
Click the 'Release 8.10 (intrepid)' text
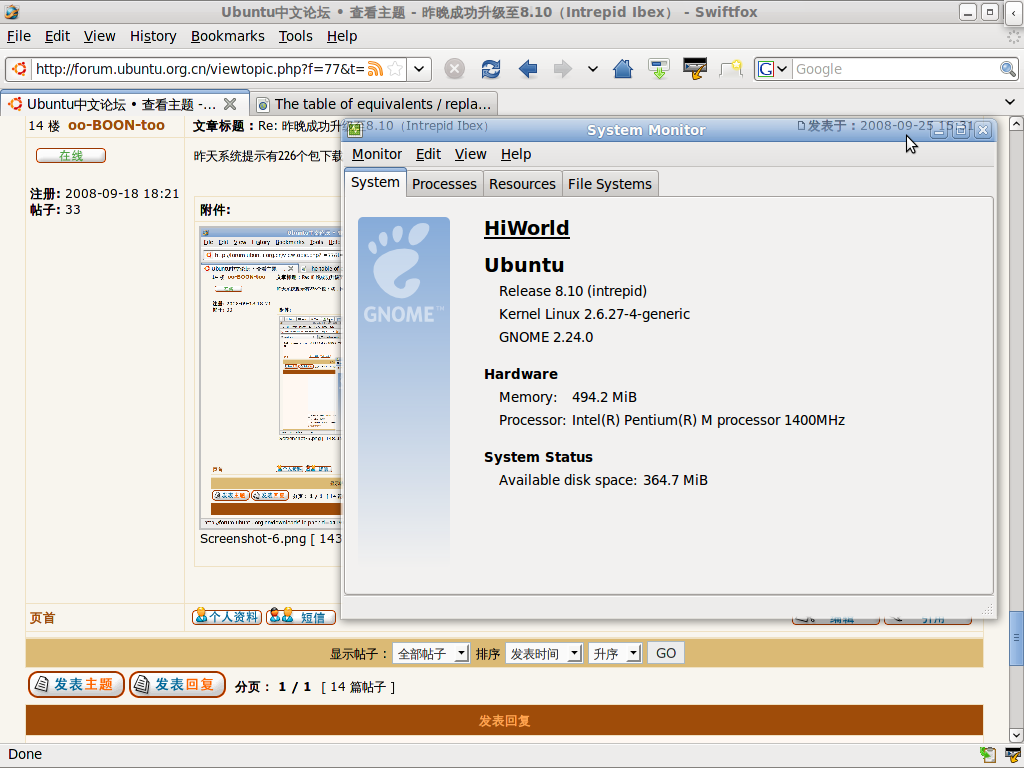[573, 291]
